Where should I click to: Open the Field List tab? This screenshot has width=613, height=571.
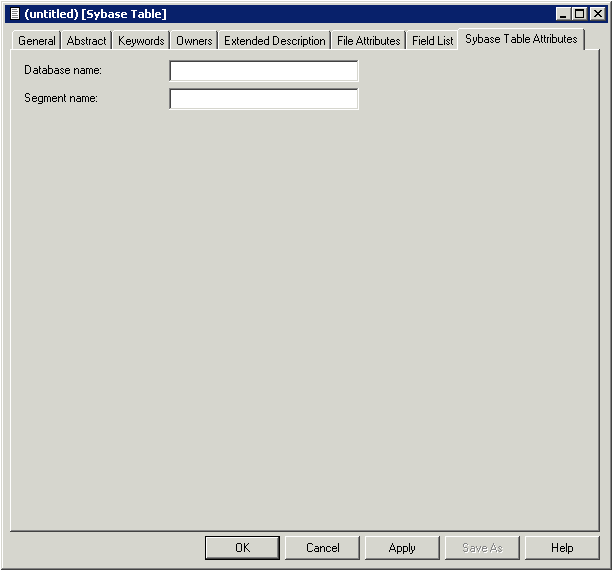click(432, 41)
